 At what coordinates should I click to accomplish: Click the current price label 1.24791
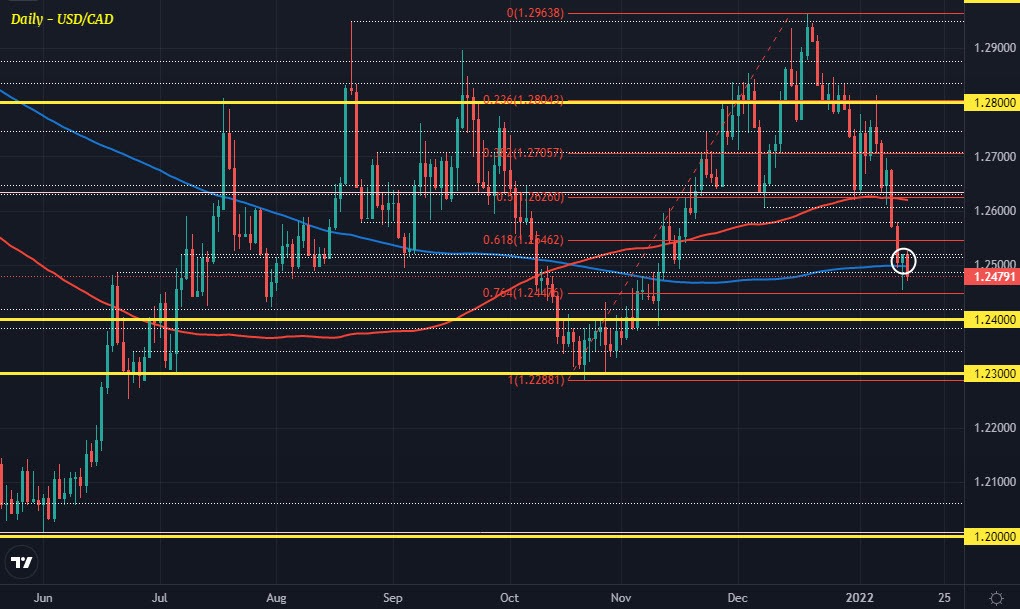[991, 277]
